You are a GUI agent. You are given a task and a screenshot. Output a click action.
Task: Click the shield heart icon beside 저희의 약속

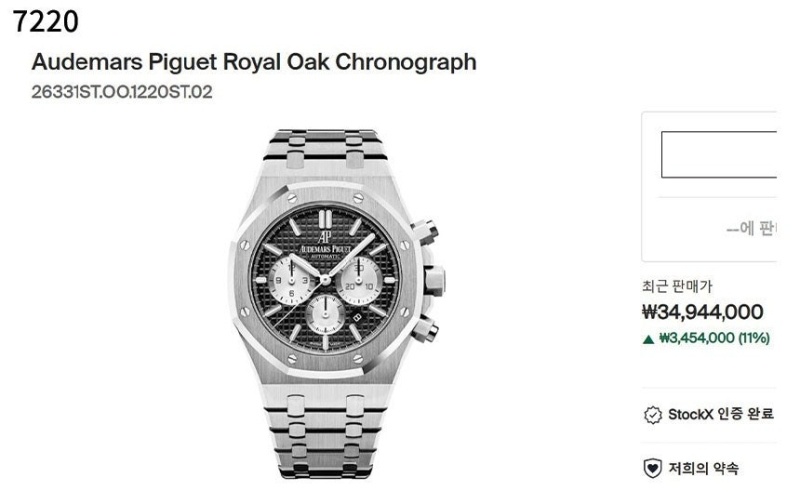(652, 467)
